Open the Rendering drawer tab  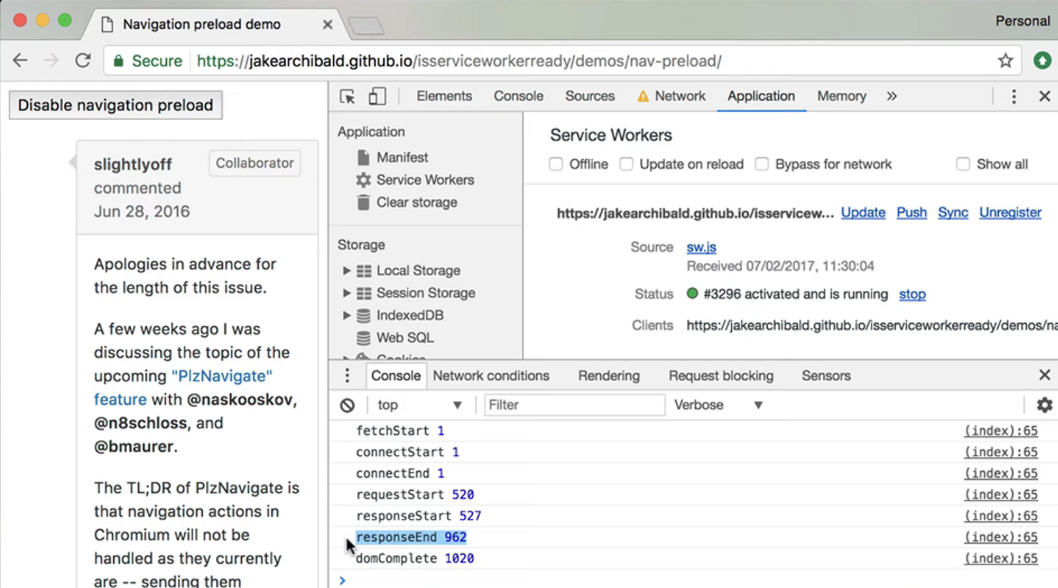(609, 376)
